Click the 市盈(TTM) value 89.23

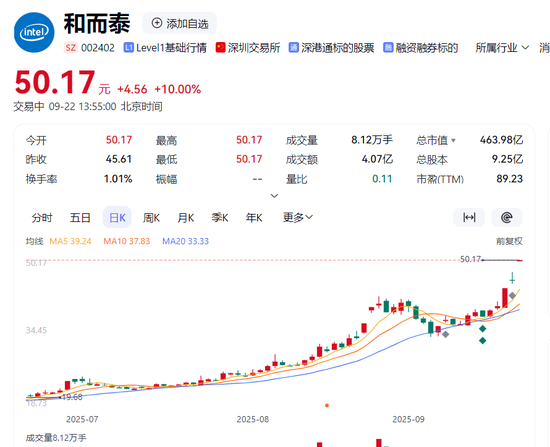[509, 179]
